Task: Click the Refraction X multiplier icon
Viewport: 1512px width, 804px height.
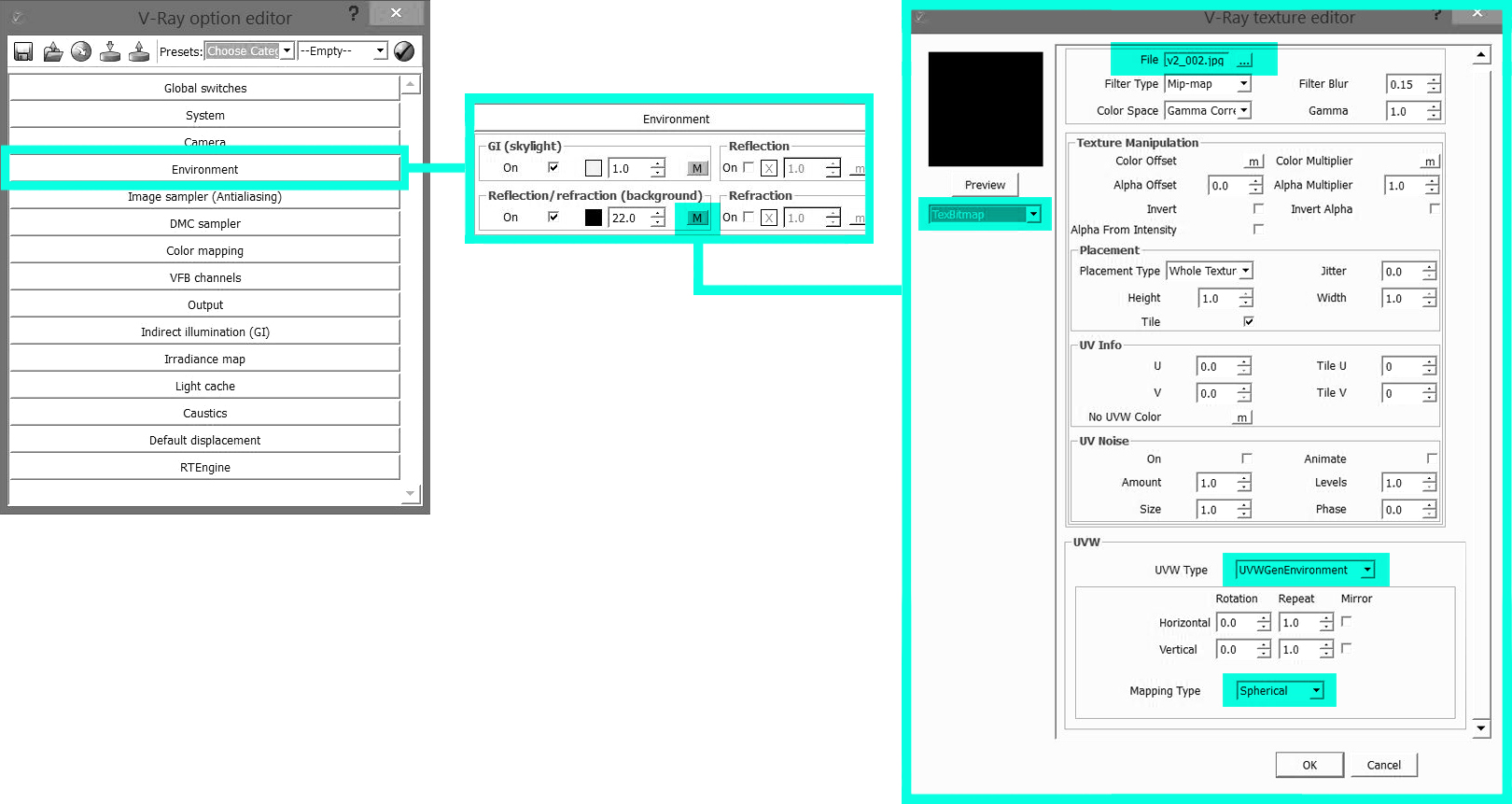Action: click(x=768, y=219)
